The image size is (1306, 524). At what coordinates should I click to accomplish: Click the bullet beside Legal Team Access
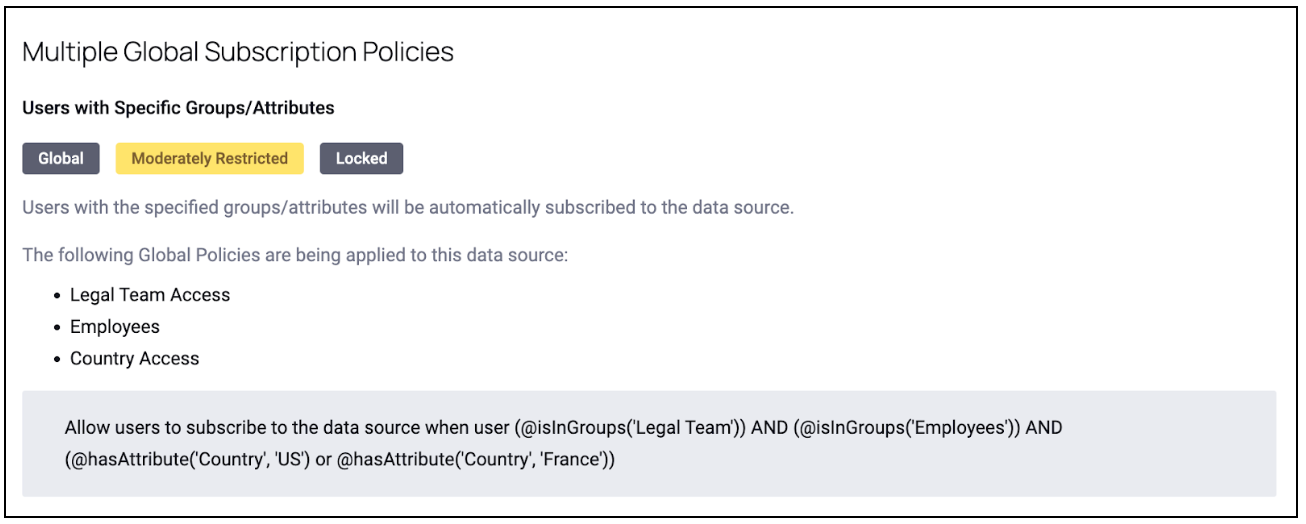(58, 296)
